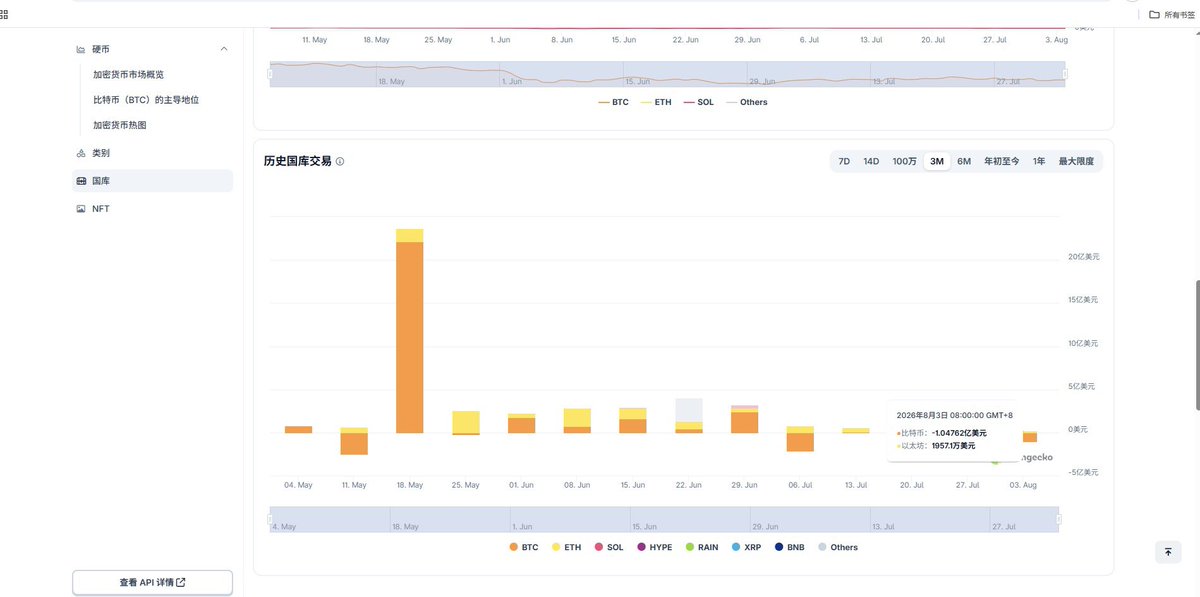Click the 历史国库交易 heading
This screenshot has height=597, width=1200.
[297, 161]
